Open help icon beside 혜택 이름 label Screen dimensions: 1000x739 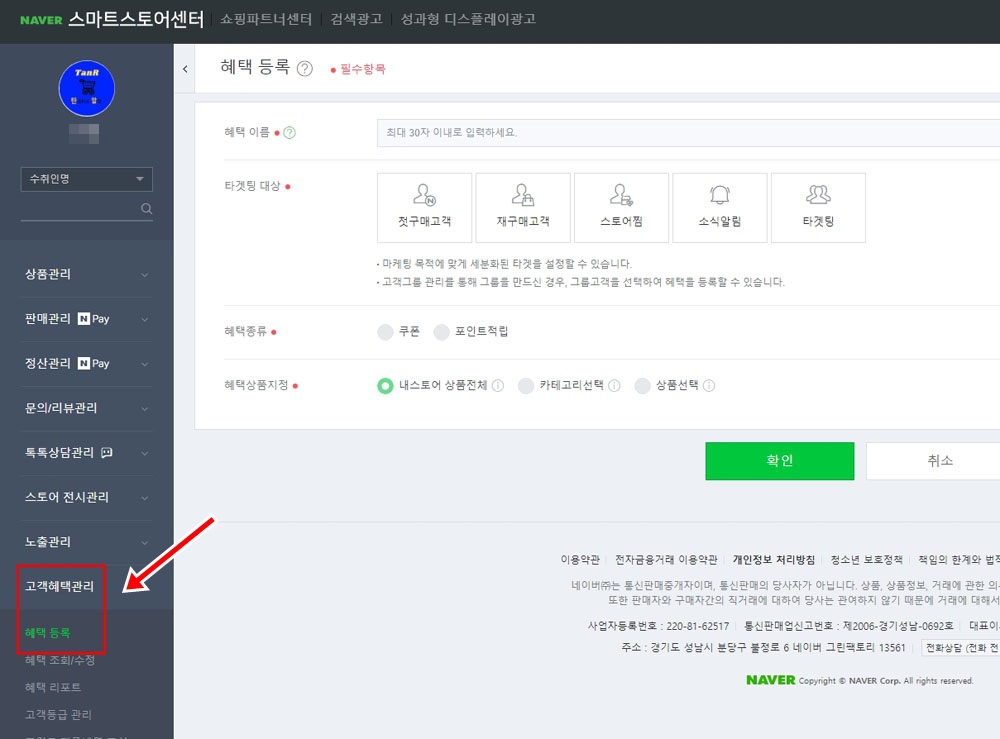tap(290, 133)
